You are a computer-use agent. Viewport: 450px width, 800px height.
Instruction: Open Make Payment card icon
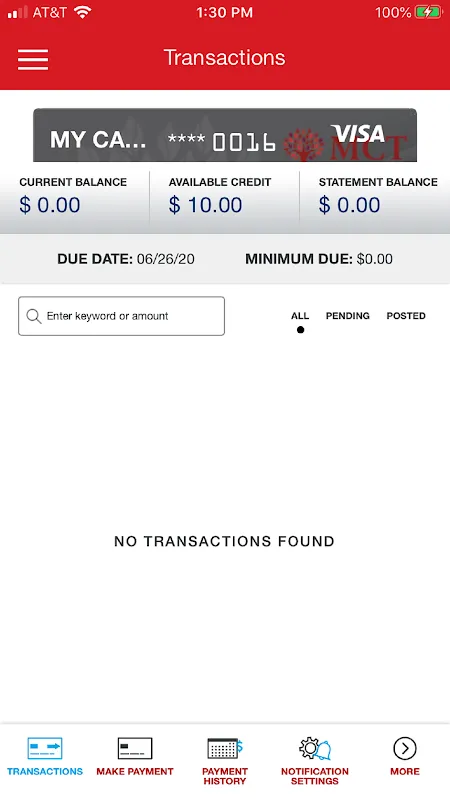(135, 748)
